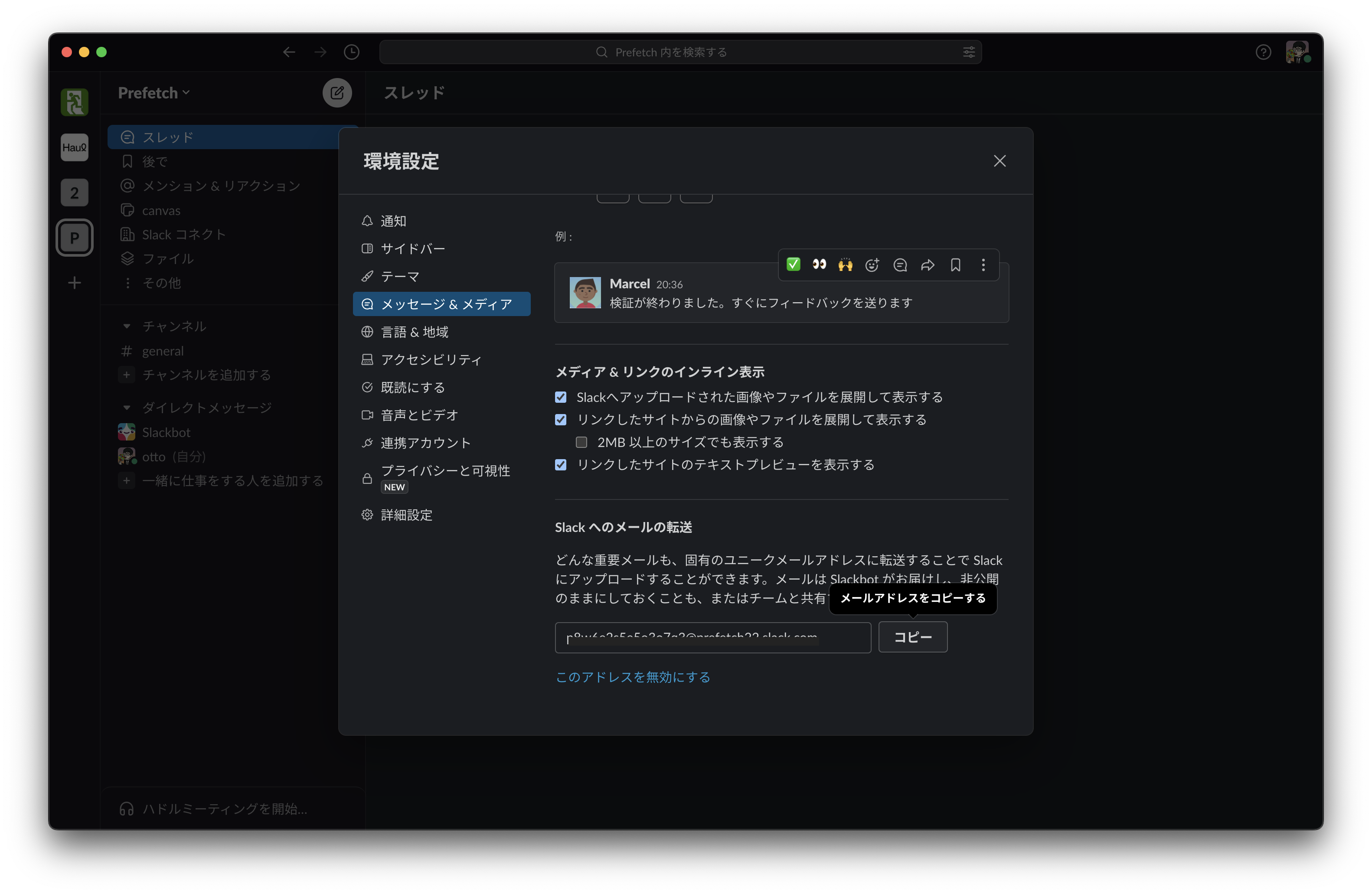Toggle リンクしたサイトのテキストプレビュー checkbox

[561, 465]
